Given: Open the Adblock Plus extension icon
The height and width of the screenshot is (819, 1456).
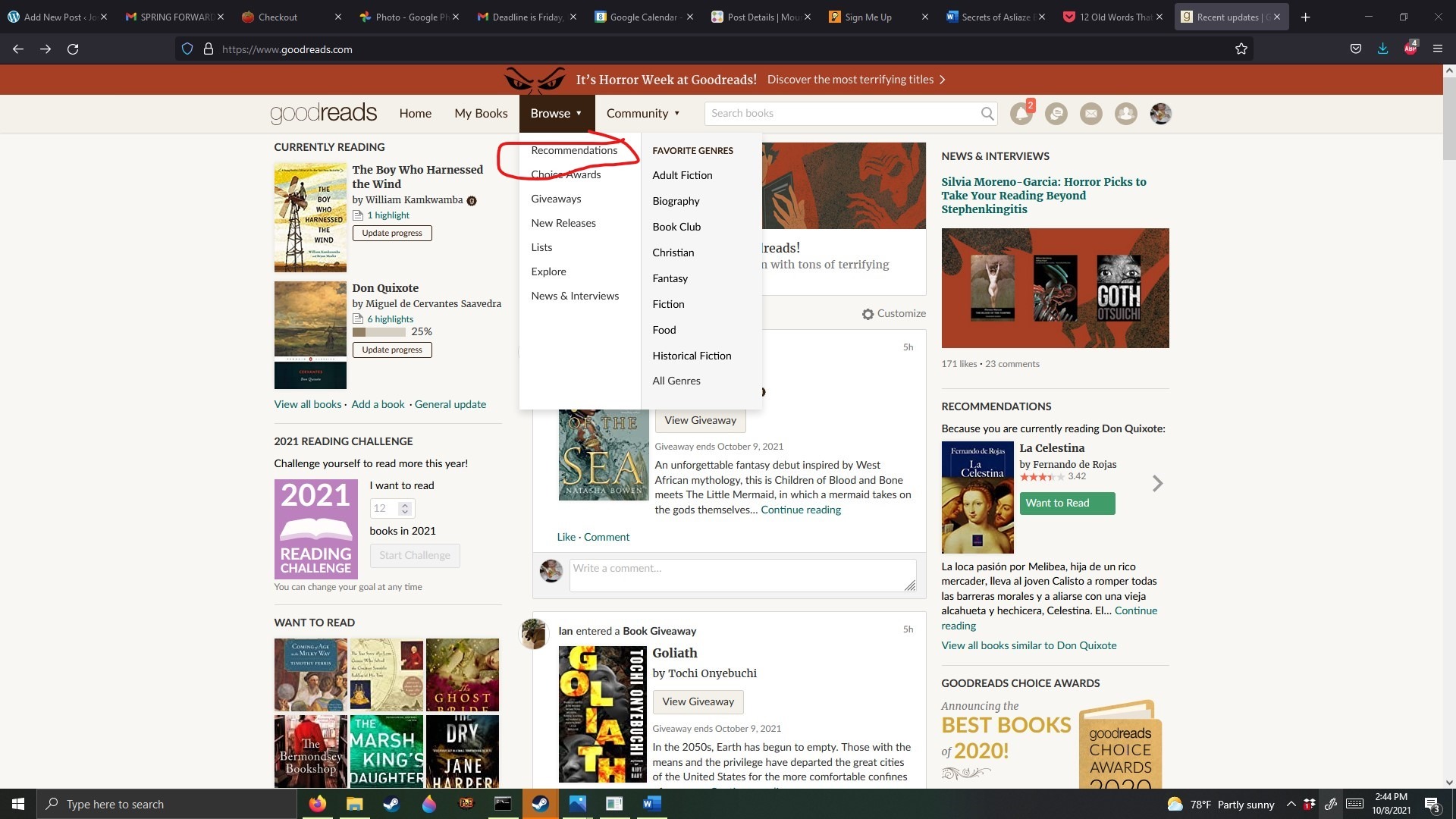Looking at the screenshot, I should 1410,49.
